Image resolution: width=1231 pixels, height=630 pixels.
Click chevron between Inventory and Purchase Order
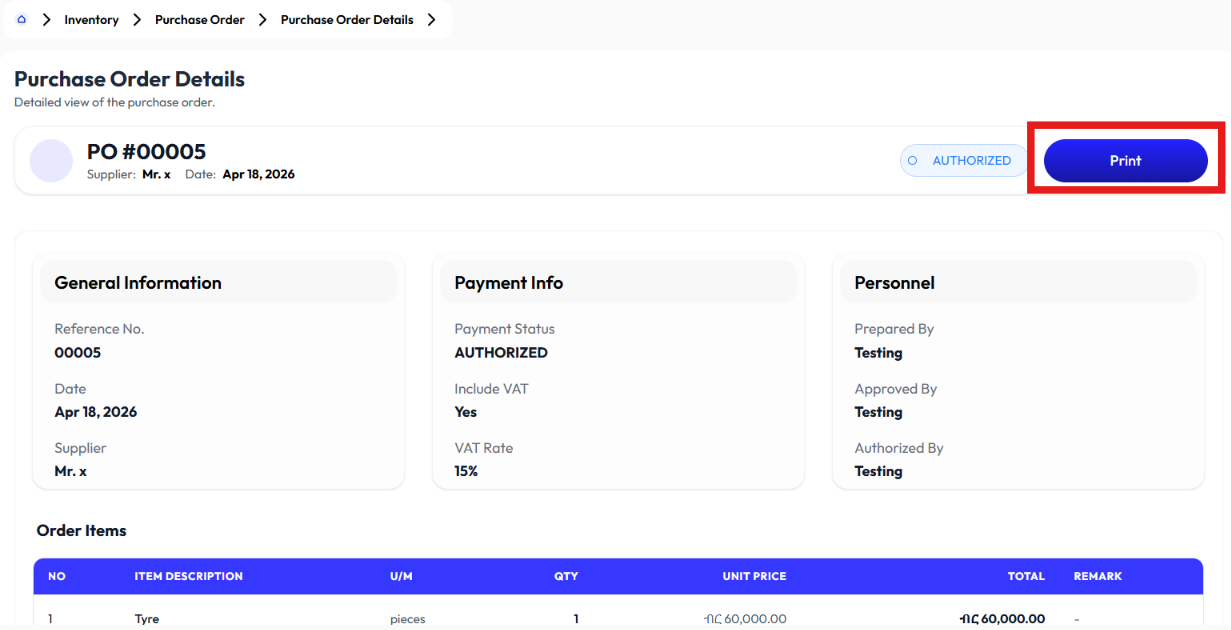pyautogui.click(x=137, y=20)
